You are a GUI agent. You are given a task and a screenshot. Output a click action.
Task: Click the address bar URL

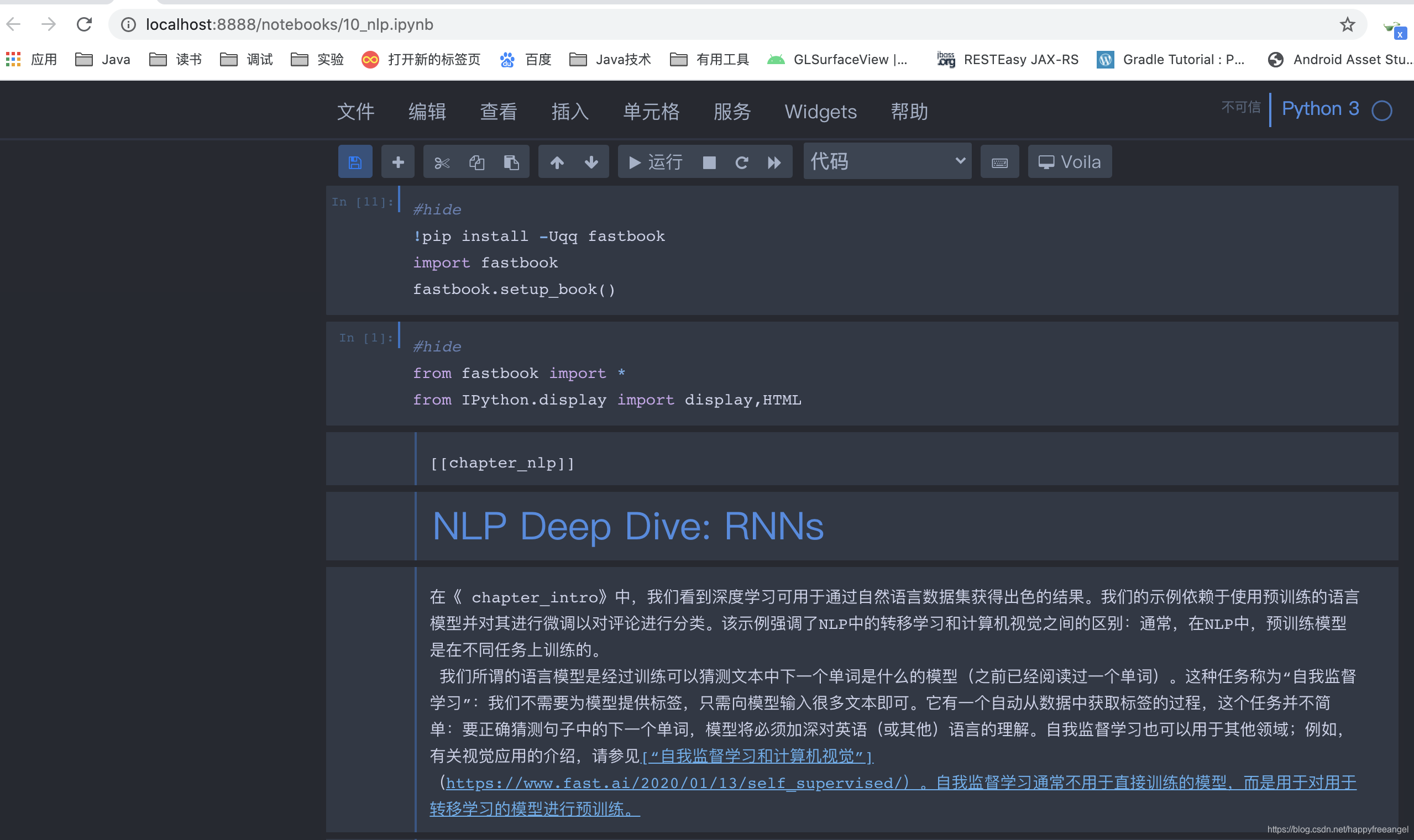(x=289, y=24)
